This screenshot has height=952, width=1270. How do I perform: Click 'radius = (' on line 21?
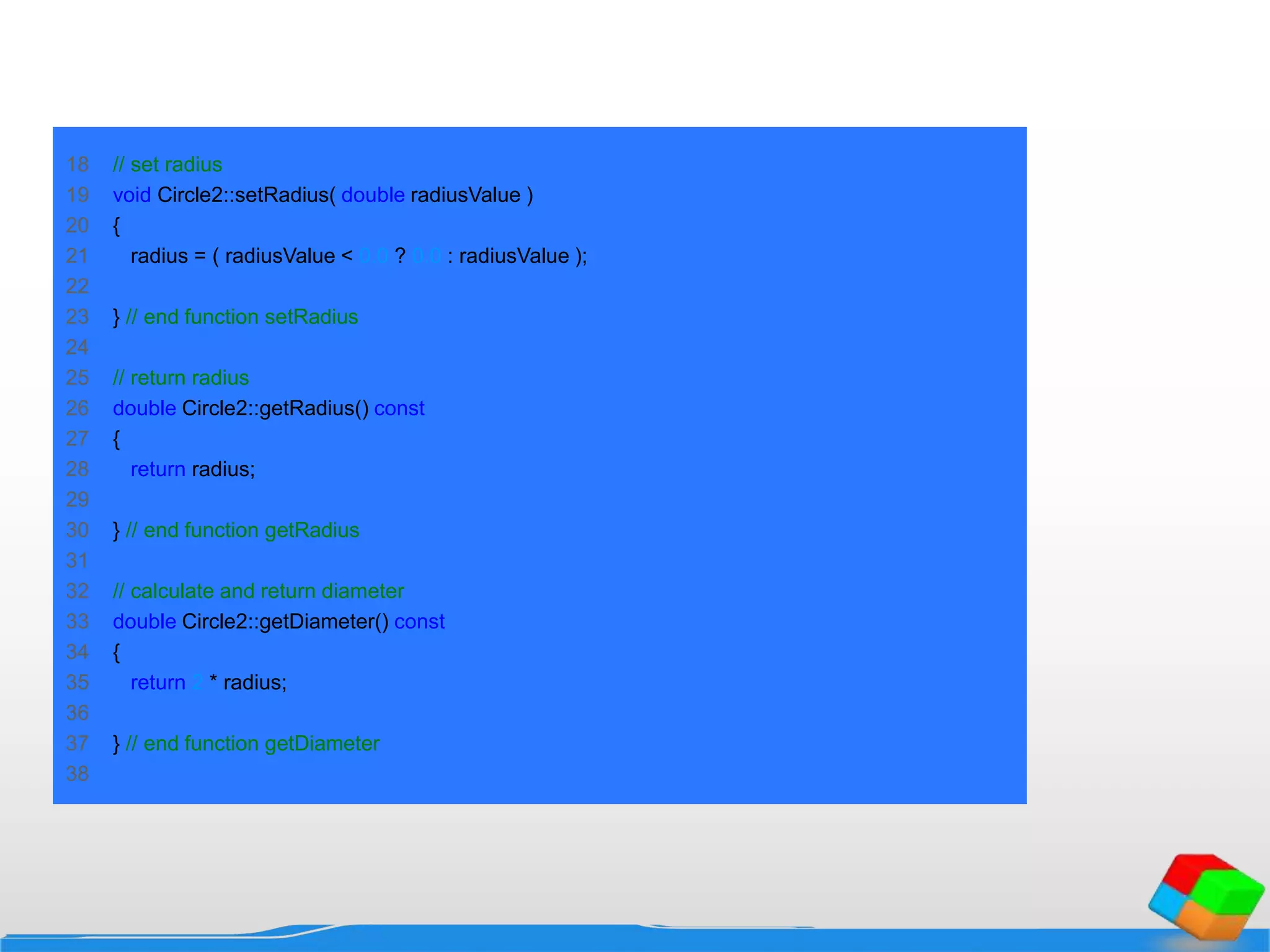click(174, 256)
